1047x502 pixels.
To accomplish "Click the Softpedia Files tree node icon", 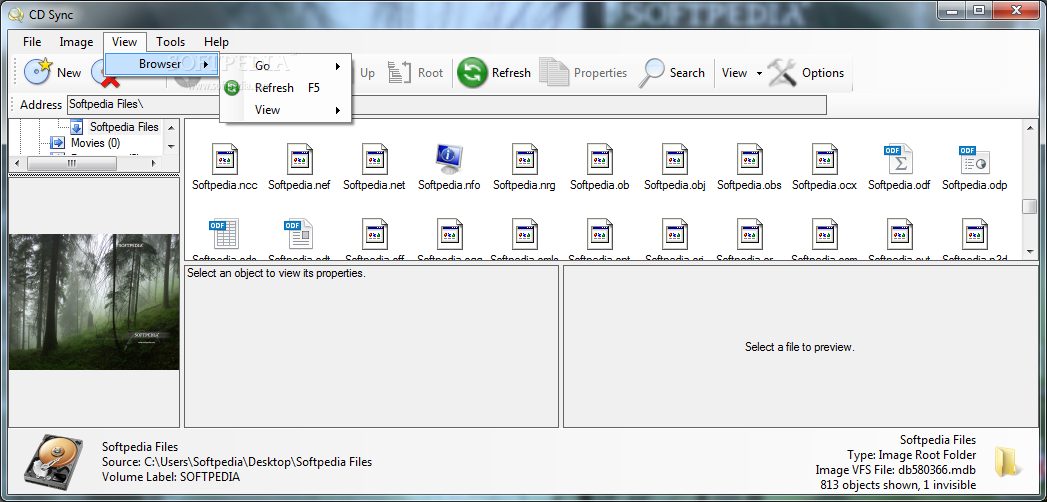I will 77,127.
